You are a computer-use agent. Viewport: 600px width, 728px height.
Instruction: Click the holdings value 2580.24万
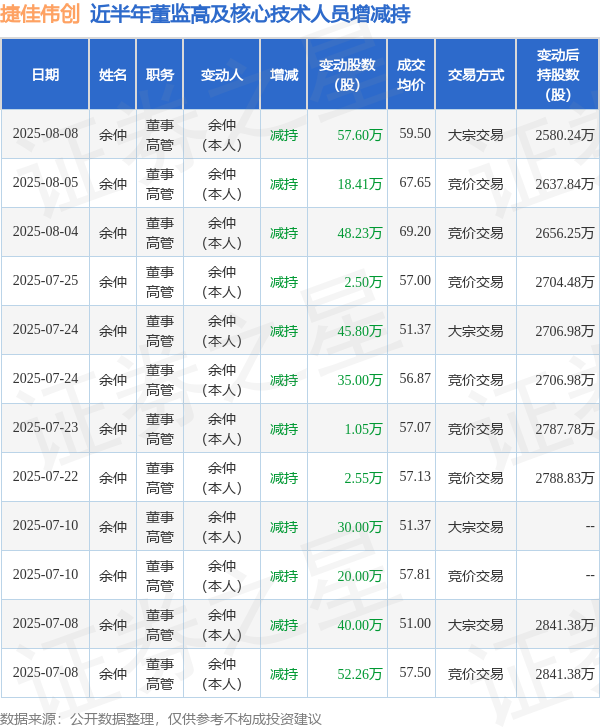(565, 135)
